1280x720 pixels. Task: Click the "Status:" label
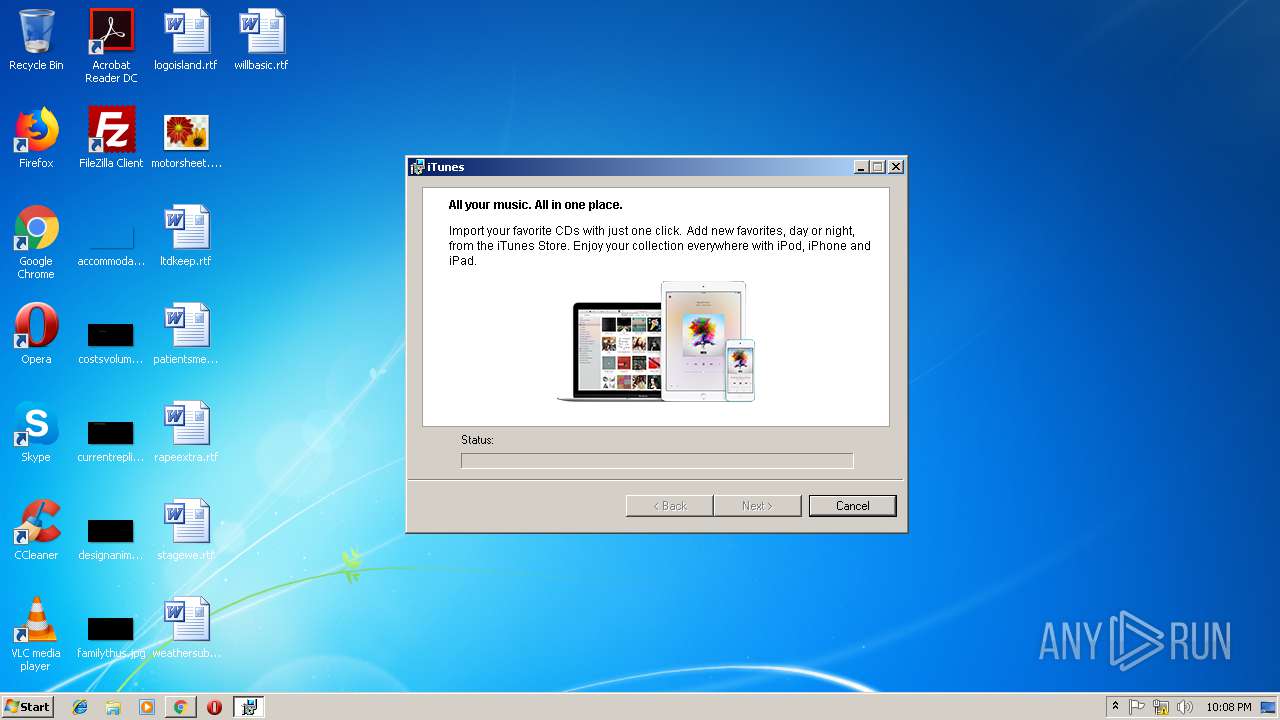point(477,440)
